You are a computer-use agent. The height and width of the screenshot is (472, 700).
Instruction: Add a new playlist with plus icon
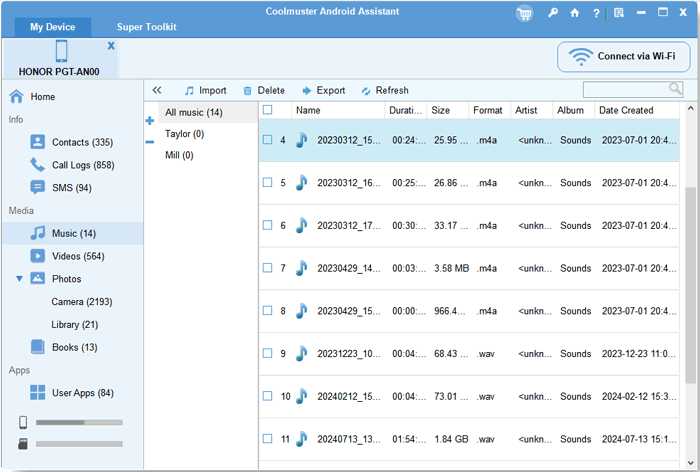coord(150,121)
